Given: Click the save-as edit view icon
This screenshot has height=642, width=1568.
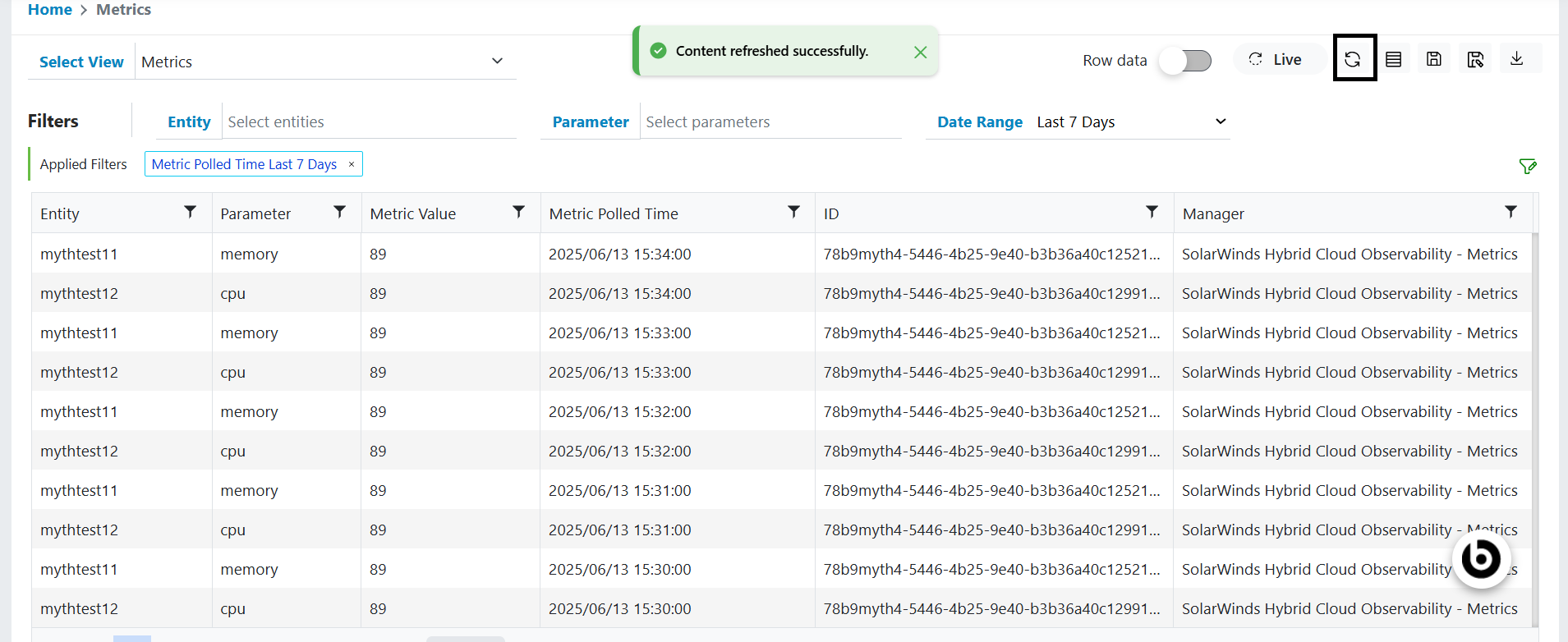Looking at the screenshot, I should 1475,59.
